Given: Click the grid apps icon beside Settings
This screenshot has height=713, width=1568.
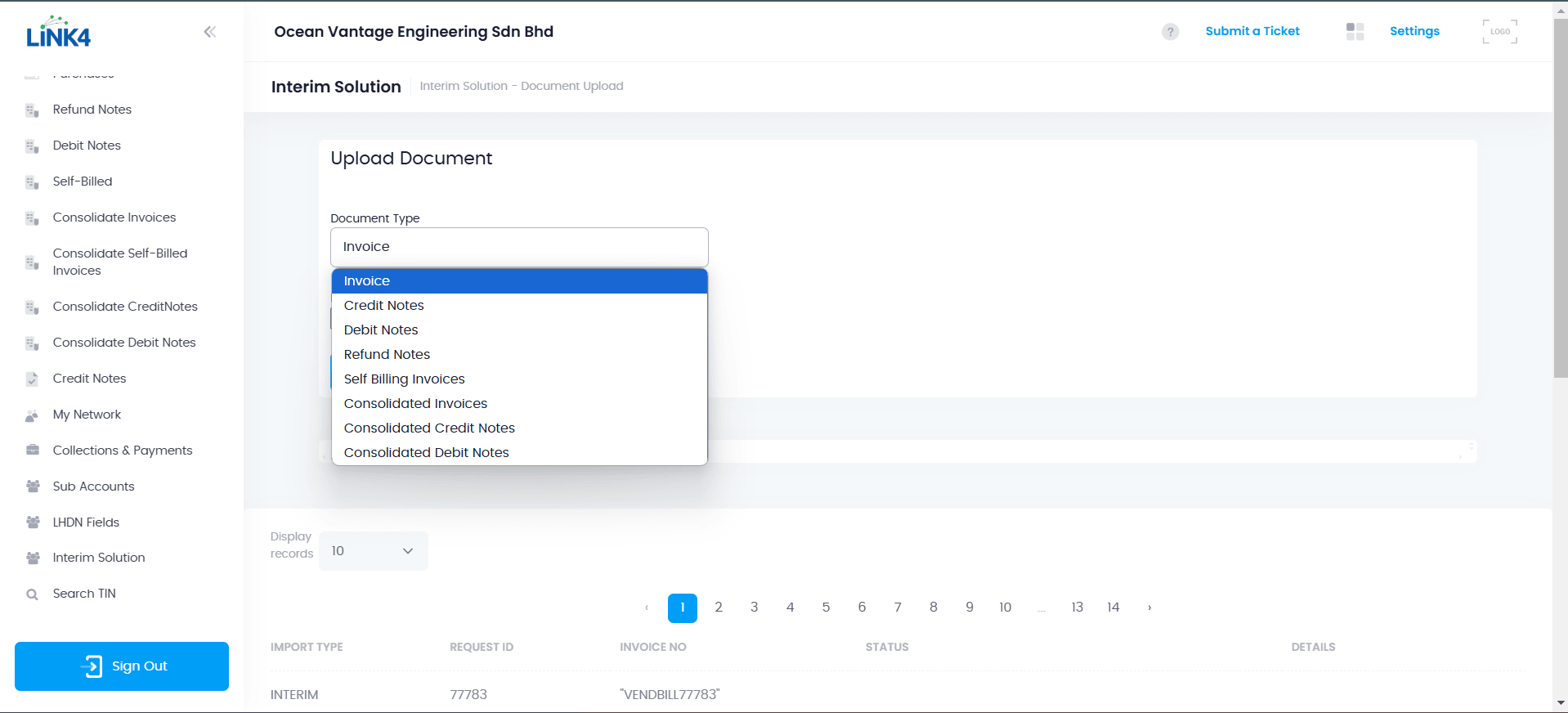Looking at the screenshot, I should (x=1355, y=32).
